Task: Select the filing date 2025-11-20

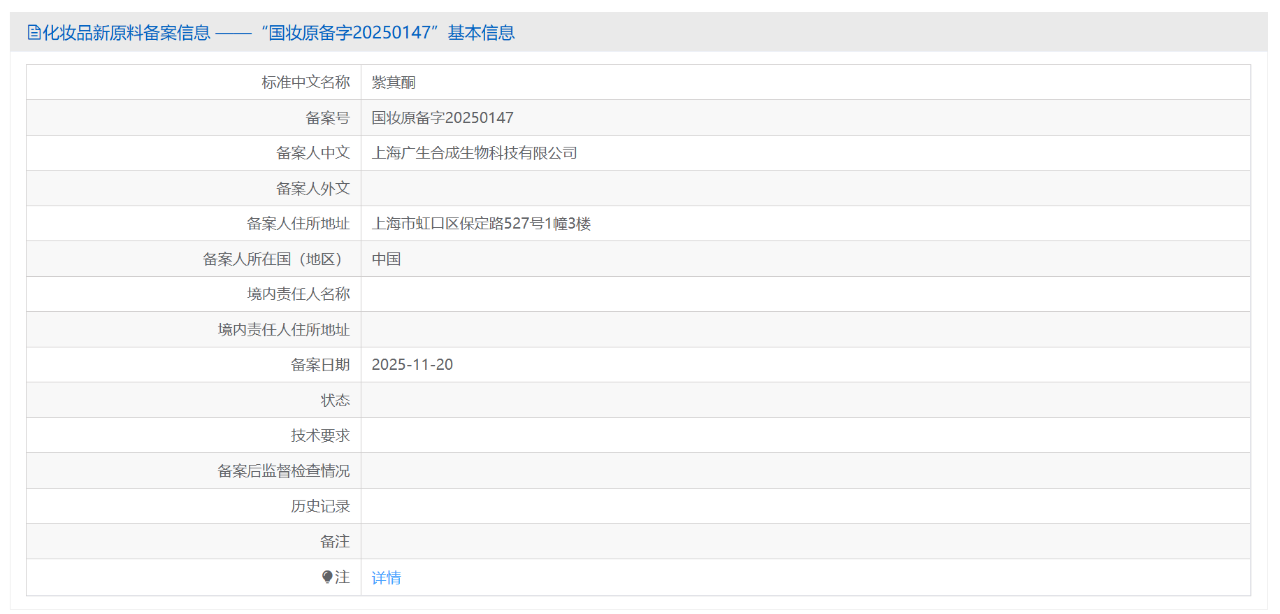Action: click(412, 364)
